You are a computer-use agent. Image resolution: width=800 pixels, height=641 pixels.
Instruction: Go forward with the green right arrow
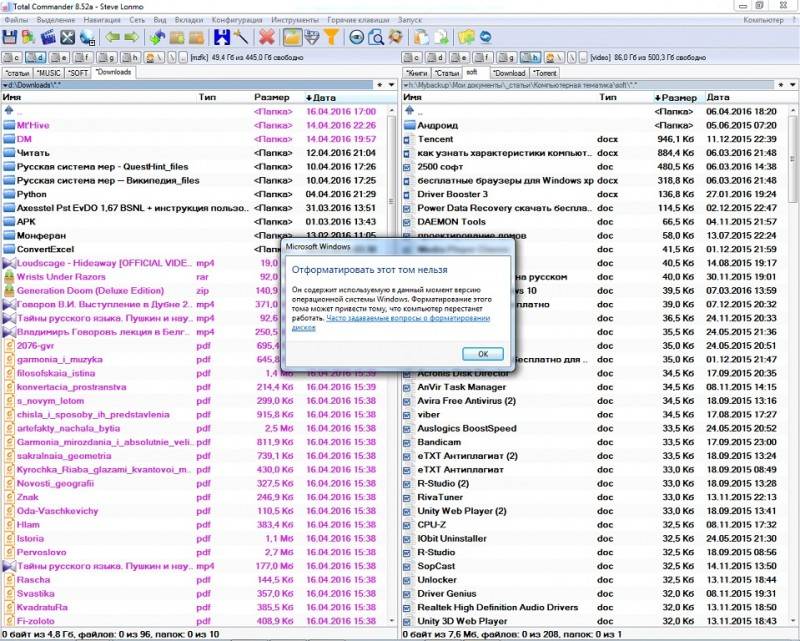click(x=132, y=37)
